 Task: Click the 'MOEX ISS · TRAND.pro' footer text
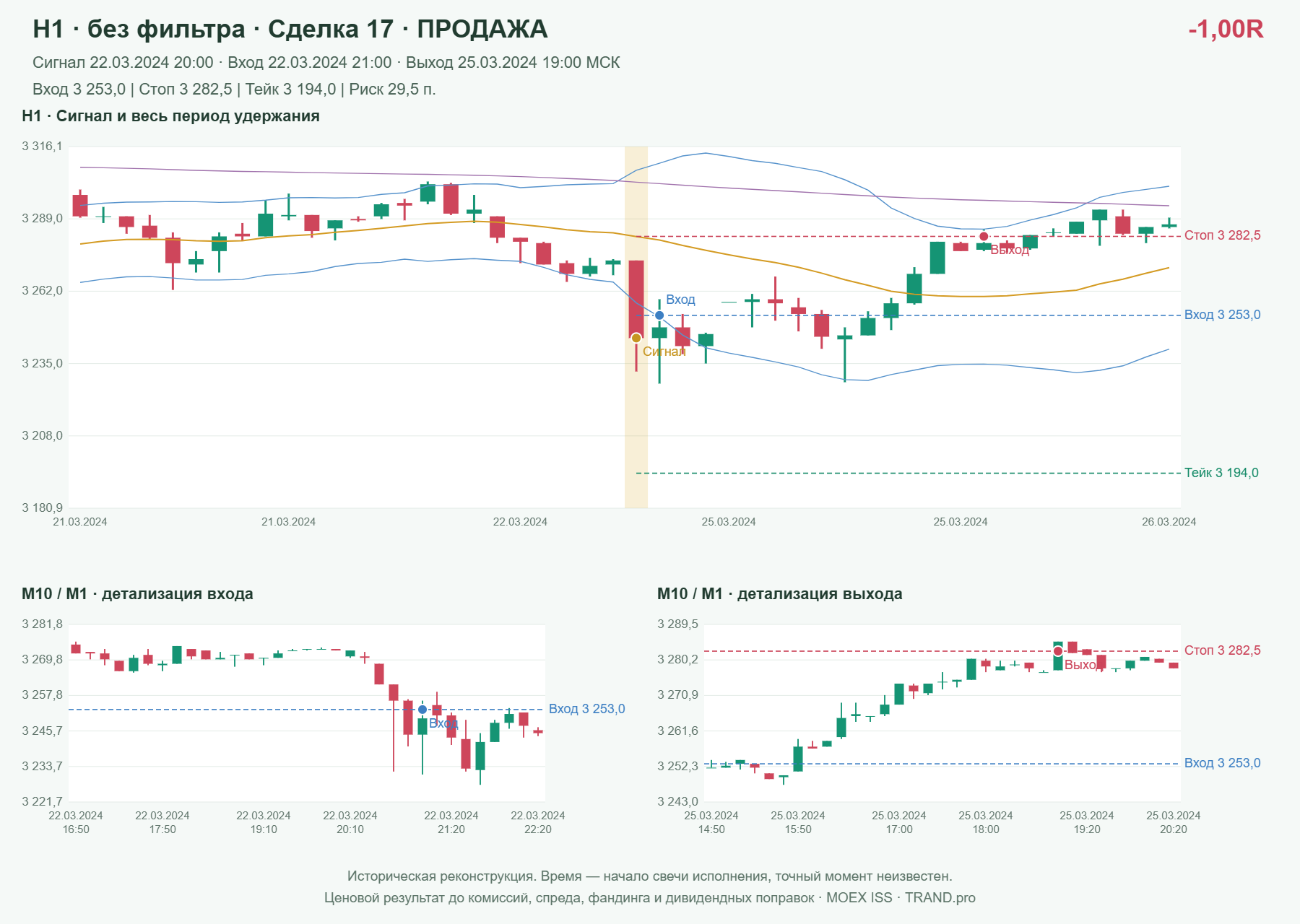click(901, 898)
